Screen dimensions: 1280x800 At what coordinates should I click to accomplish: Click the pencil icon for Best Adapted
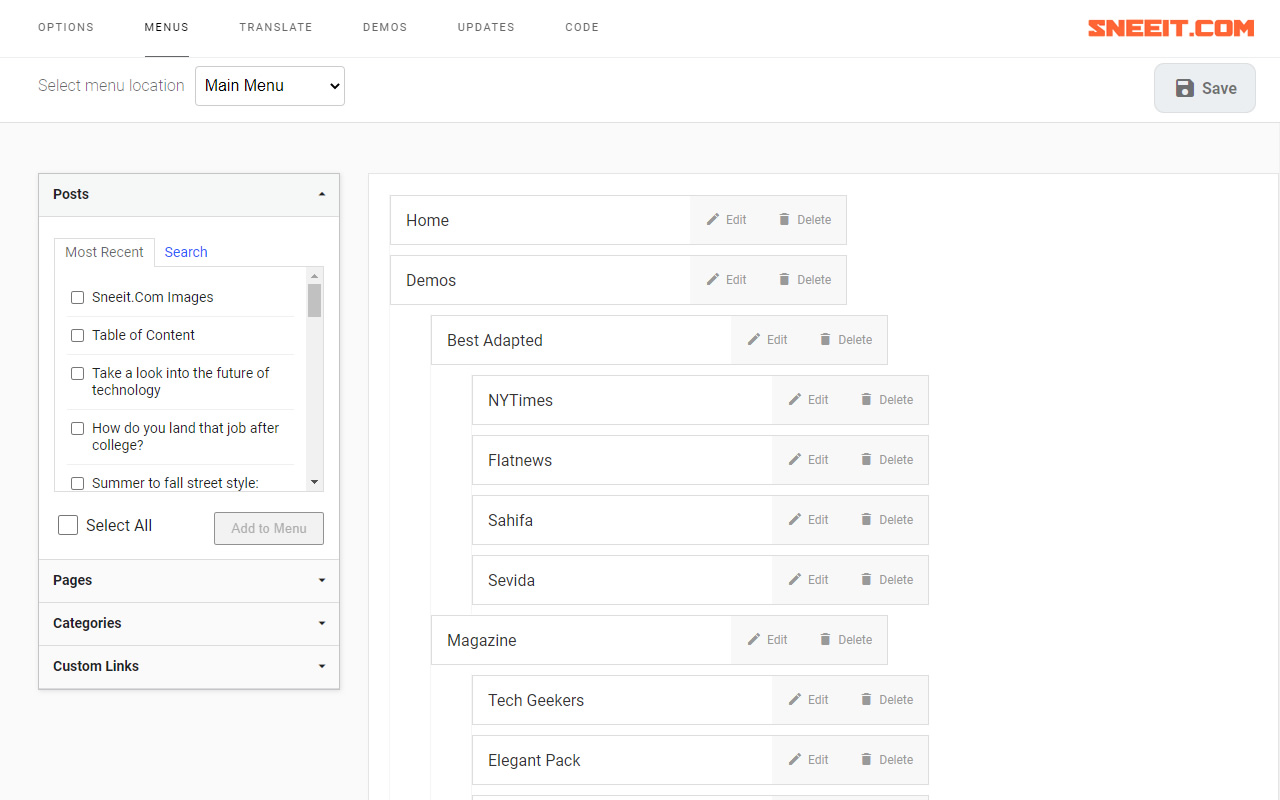click(x=754, y=340)
